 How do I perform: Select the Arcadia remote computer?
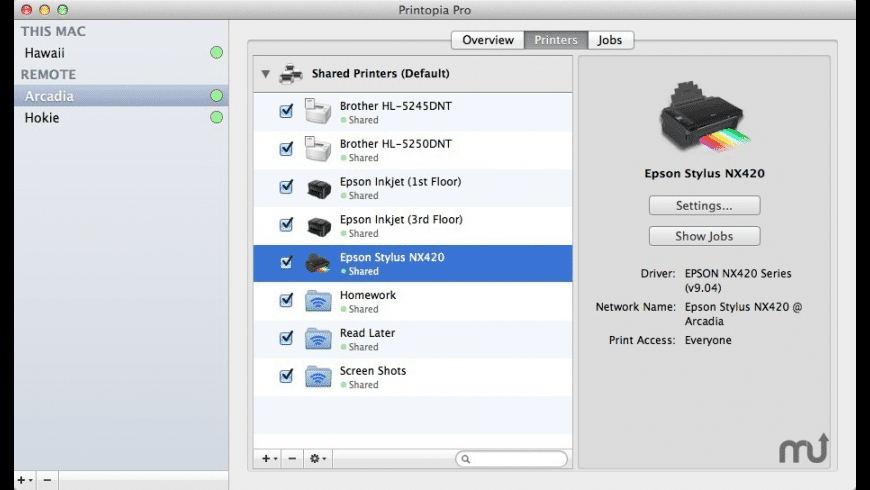[121, 96]
